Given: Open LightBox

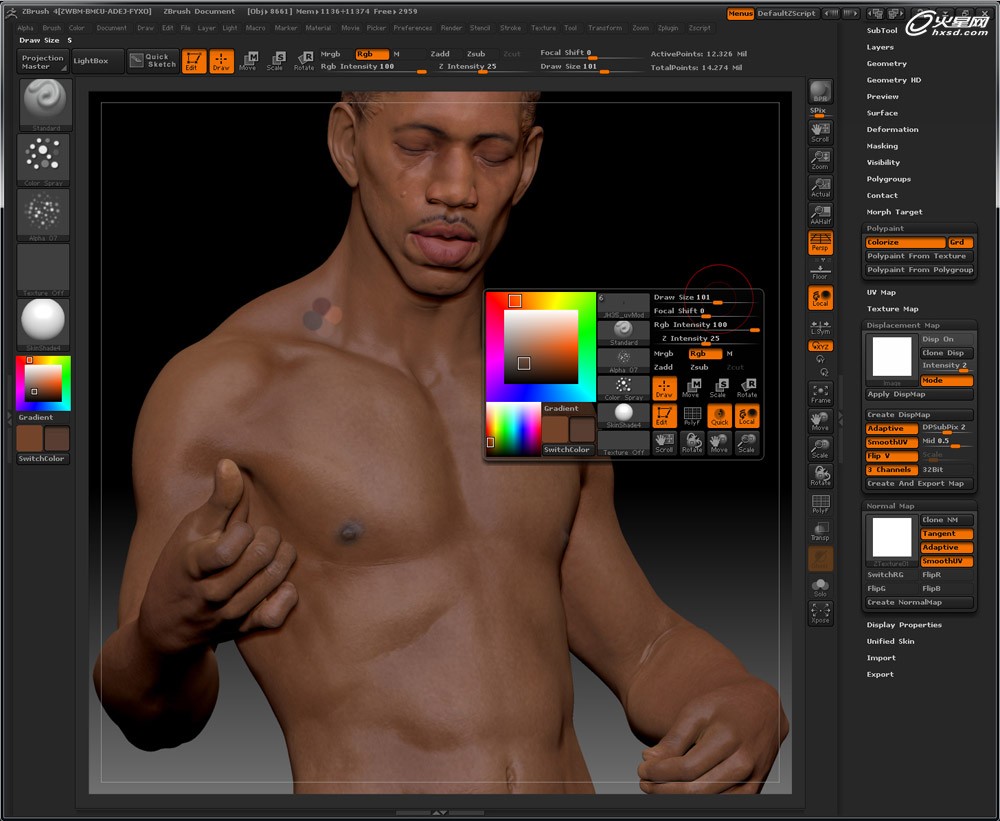Looking at the screenshot, I should [97, 61].
